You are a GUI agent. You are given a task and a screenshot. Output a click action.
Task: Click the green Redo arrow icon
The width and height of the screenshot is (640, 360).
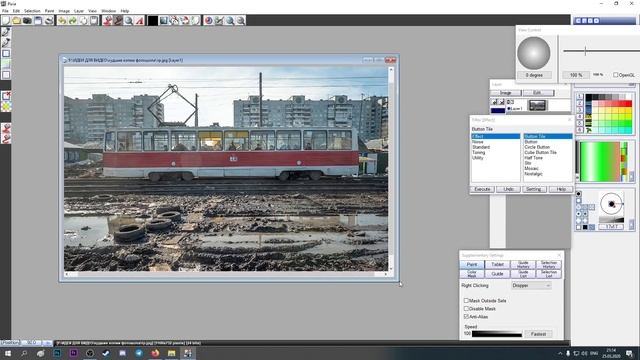73,20
